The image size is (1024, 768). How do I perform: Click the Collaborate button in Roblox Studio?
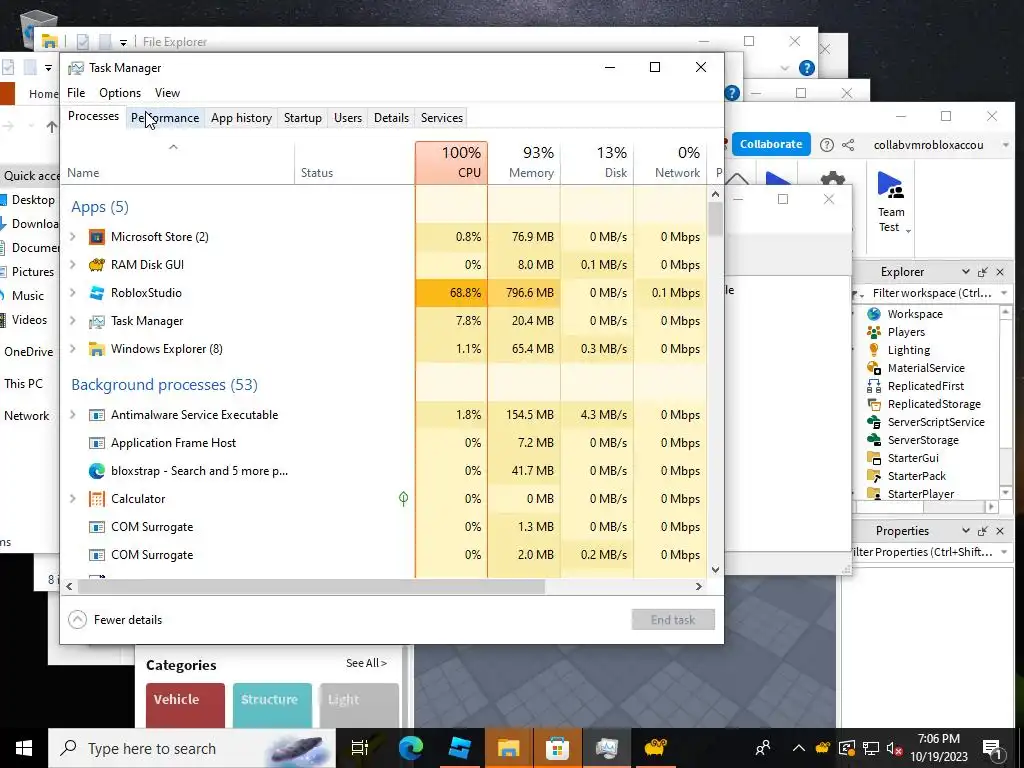coord(771,144)
